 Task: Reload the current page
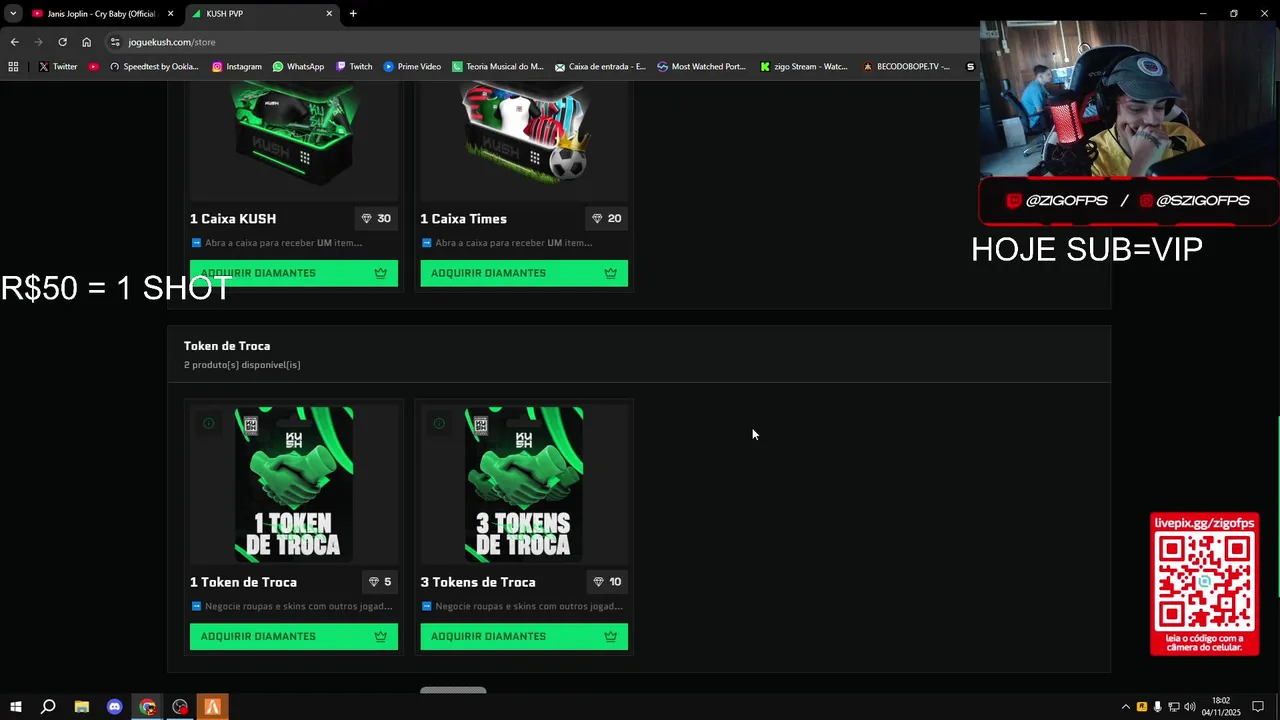62,42
